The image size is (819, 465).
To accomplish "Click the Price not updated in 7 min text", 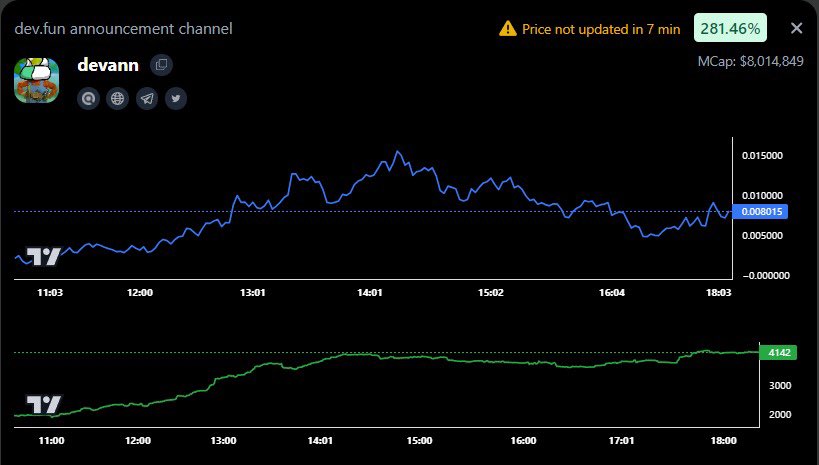I will pyautogui.click(x=601, y=29).
